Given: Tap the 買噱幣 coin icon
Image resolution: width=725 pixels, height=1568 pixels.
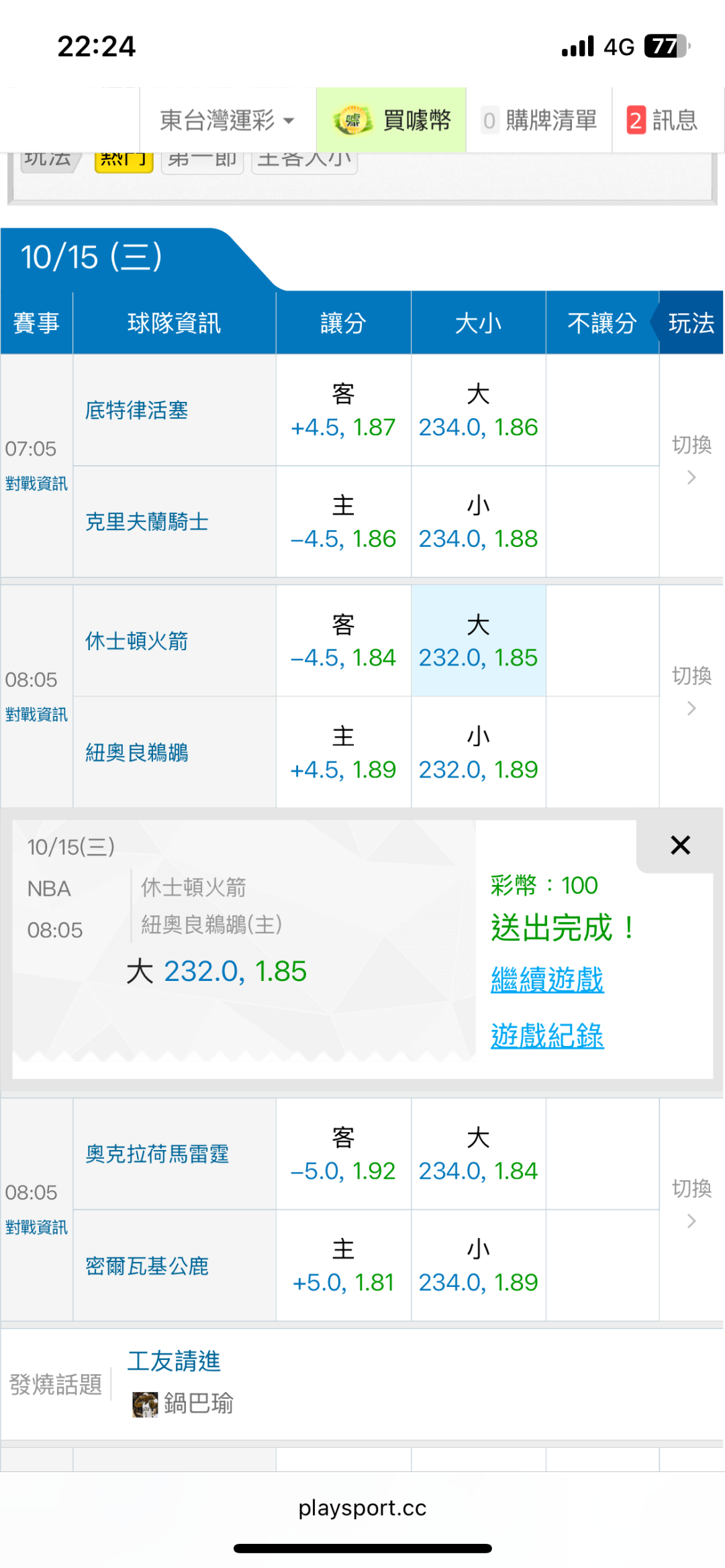Looking at the screenshot, I should (352, 121).
